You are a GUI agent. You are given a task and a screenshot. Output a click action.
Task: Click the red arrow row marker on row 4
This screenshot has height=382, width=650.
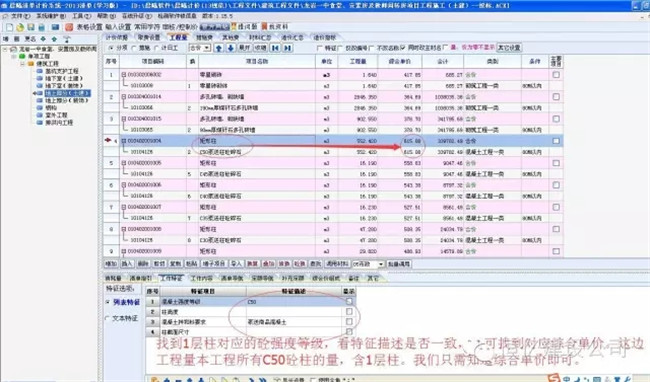pos(108,140)
